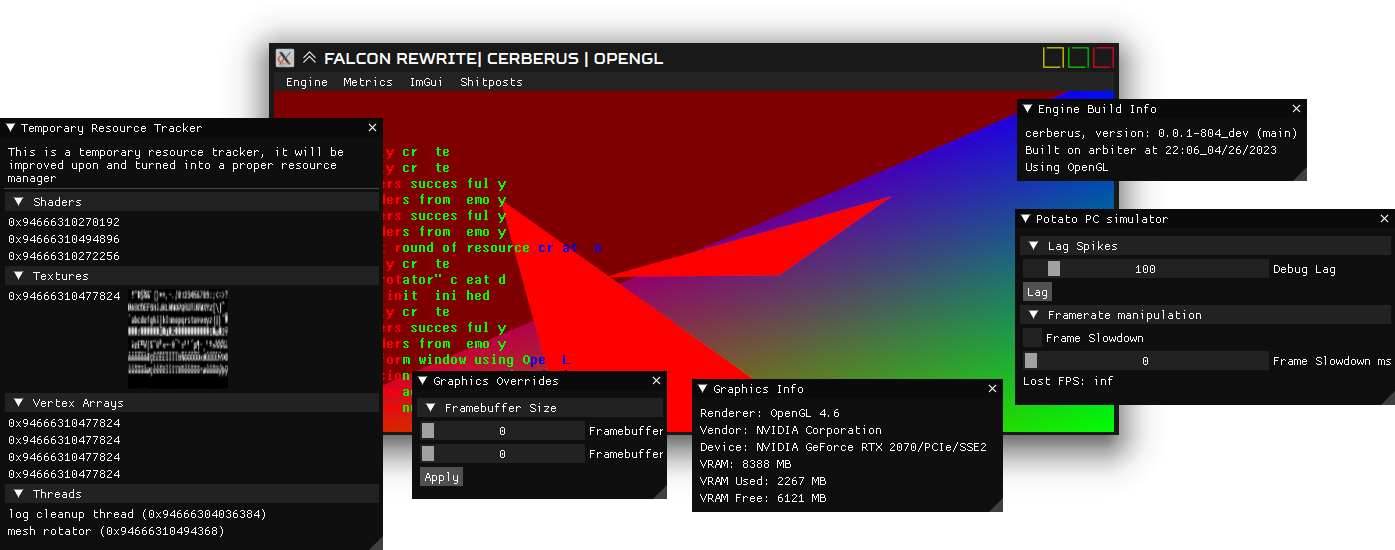Collapse the Graphics Overrides window with its triangle
This screenshot has width=1395, height=550.
point(423,381)
